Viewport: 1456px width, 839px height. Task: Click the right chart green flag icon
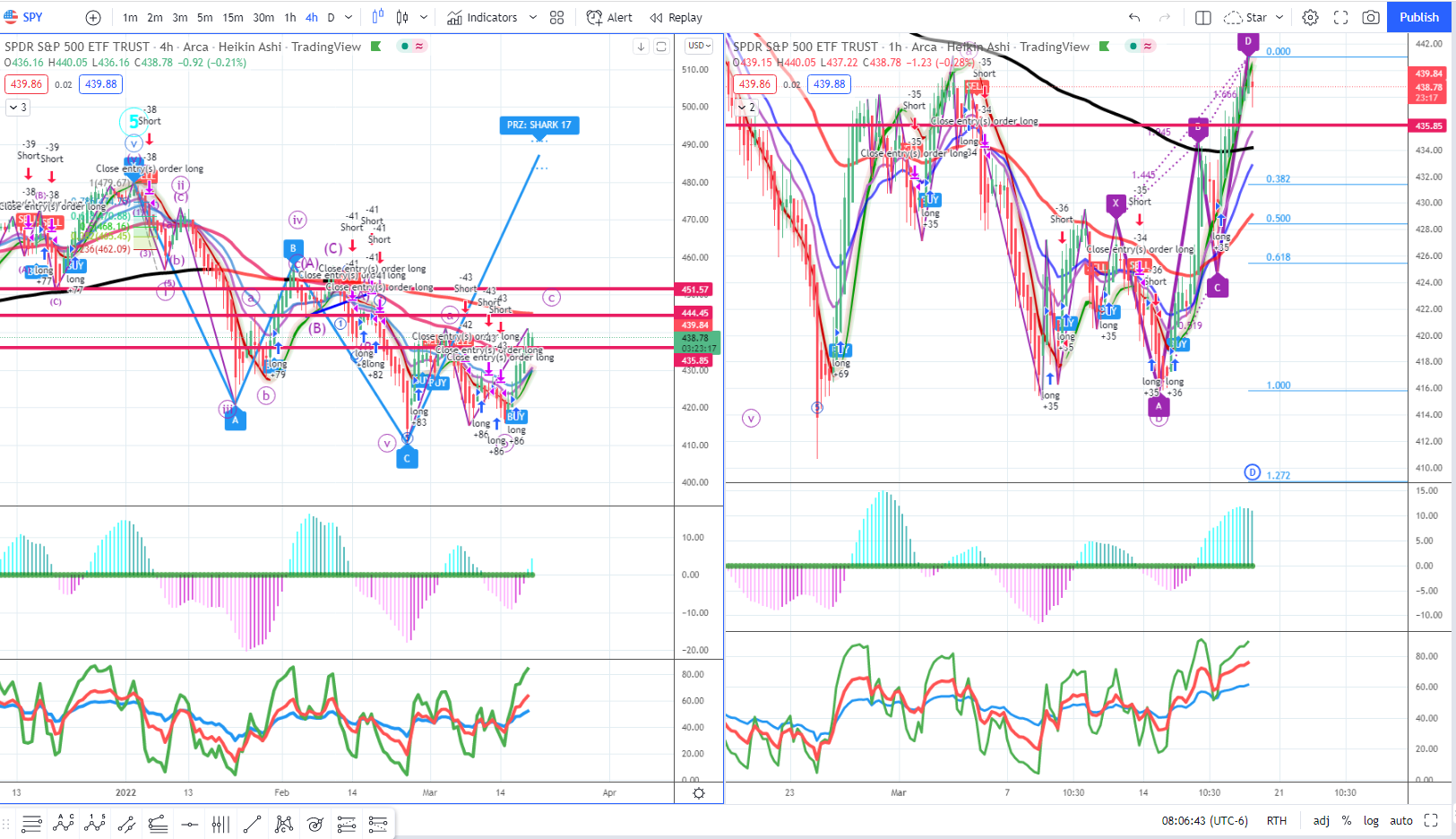1104,47
